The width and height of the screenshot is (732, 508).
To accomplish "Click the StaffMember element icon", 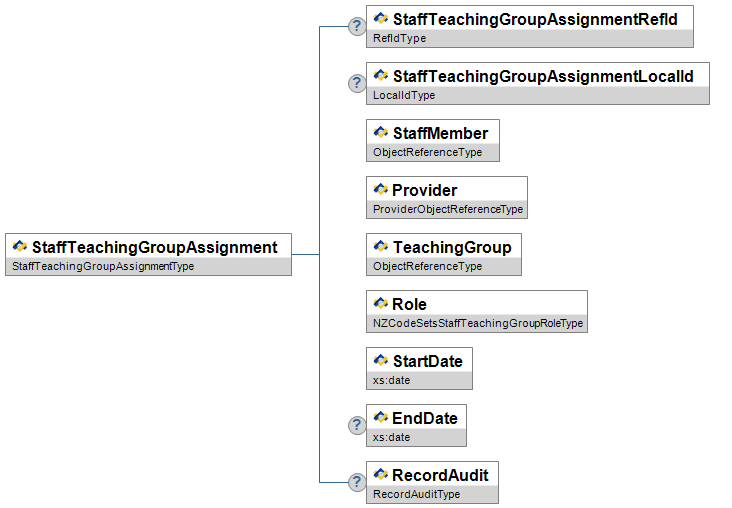I will 380,133.
